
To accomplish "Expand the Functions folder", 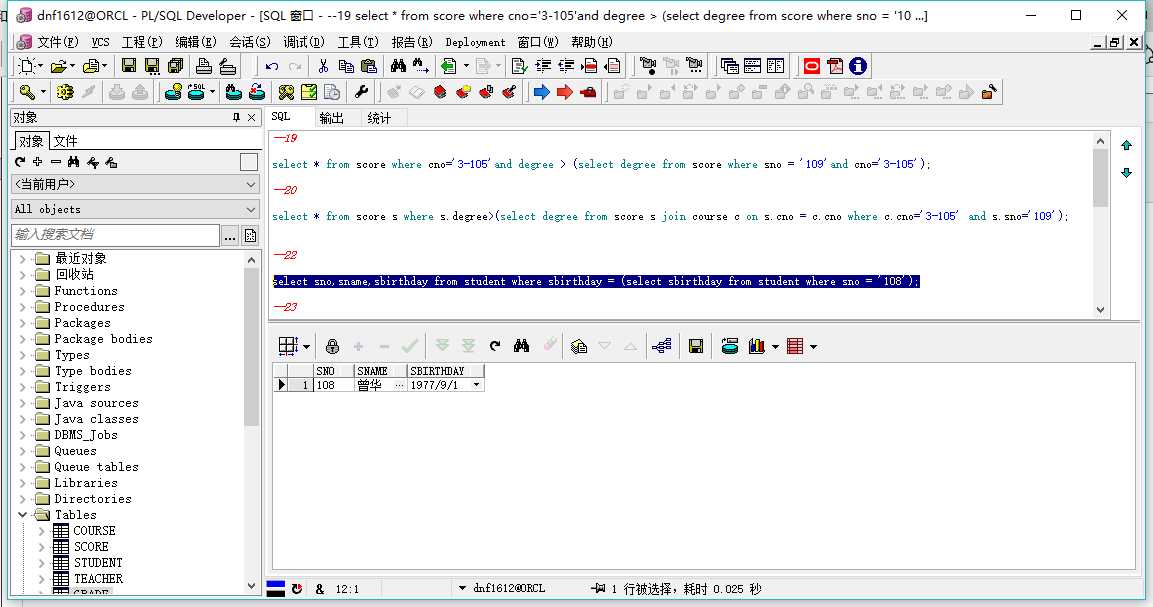I will coord(23,291).
